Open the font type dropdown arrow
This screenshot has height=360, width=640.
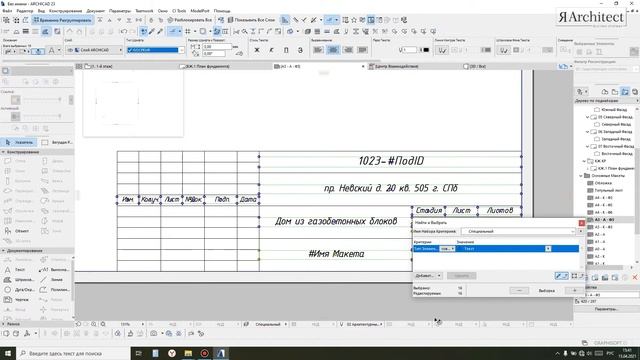[x=182, y=50]
